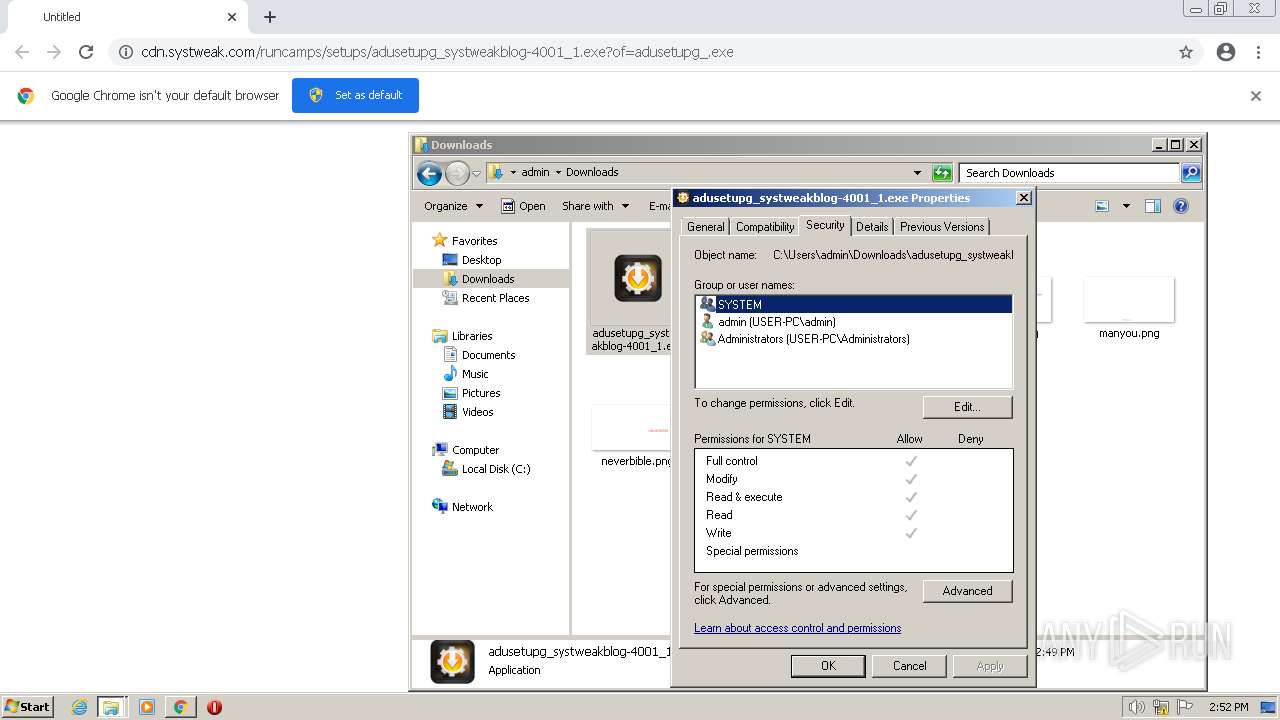Open recent pages dropdown next to forward
This screenshot has width=1280, height=720.
click(x=476, y=173)
